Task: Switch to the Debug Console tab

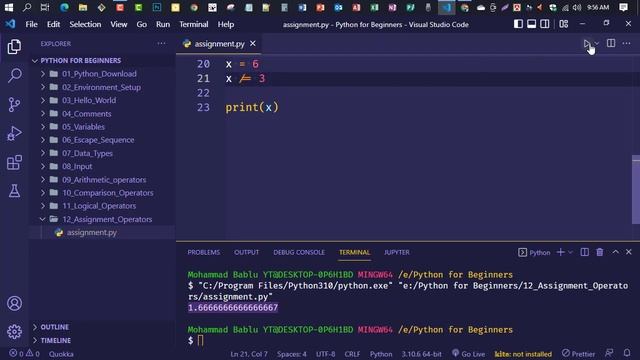Action: point(299,252)
